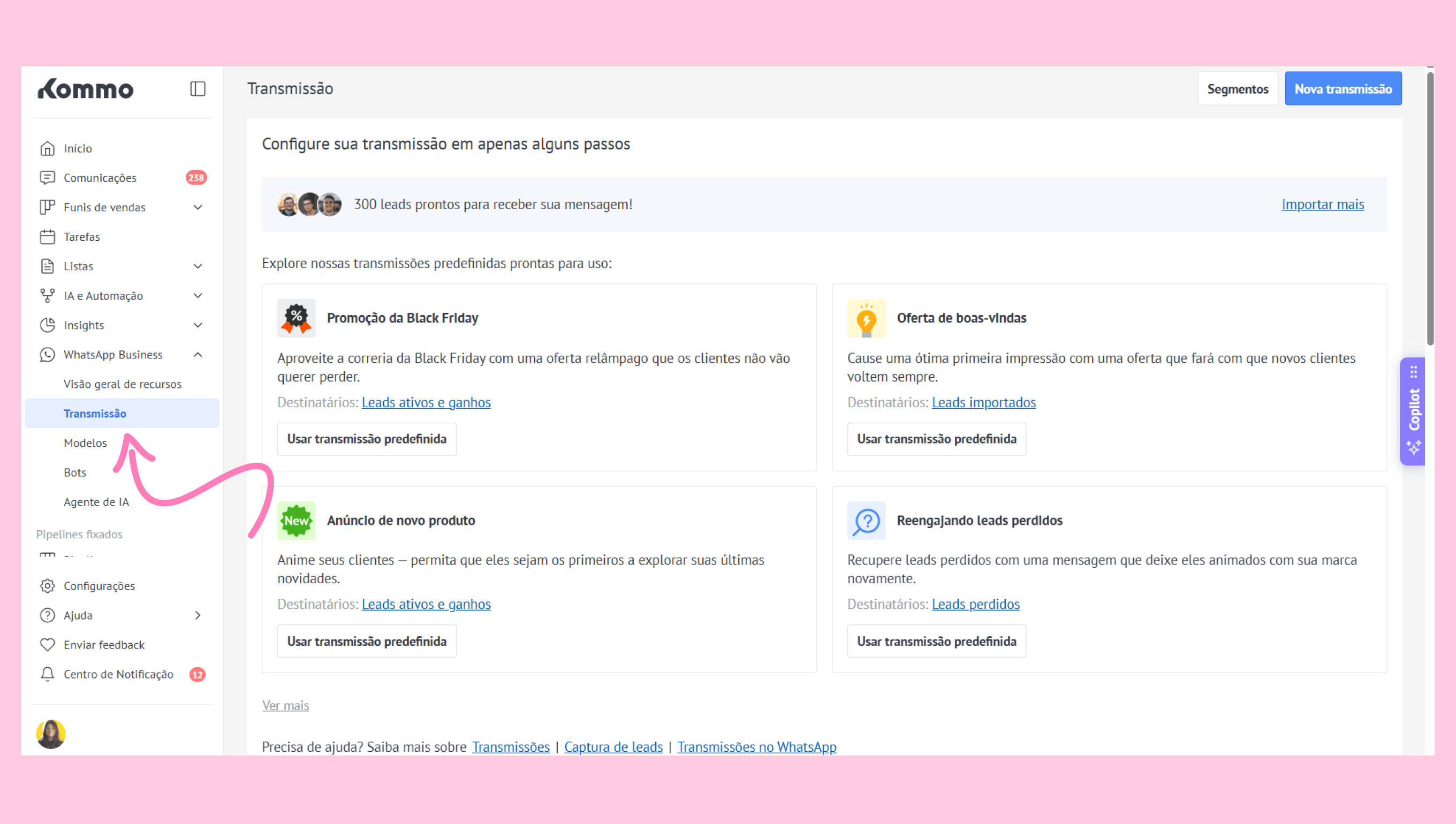This screenshot has height=824, width=1456.
Task: Open the Captura de leads link
Action: coord(613,747)
